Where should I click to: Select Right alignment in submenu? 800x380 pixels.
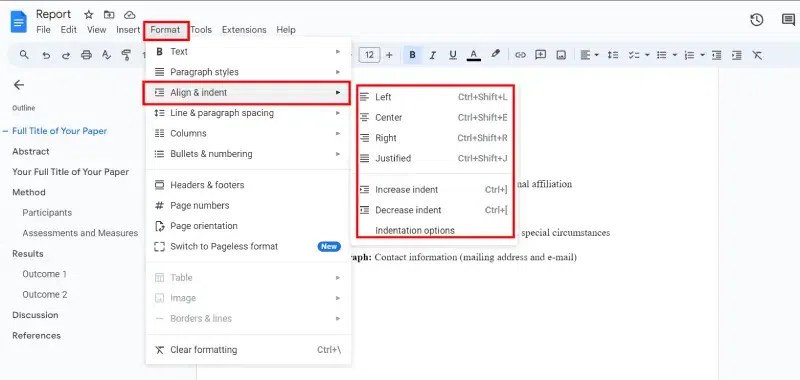[x=435, y=138]
